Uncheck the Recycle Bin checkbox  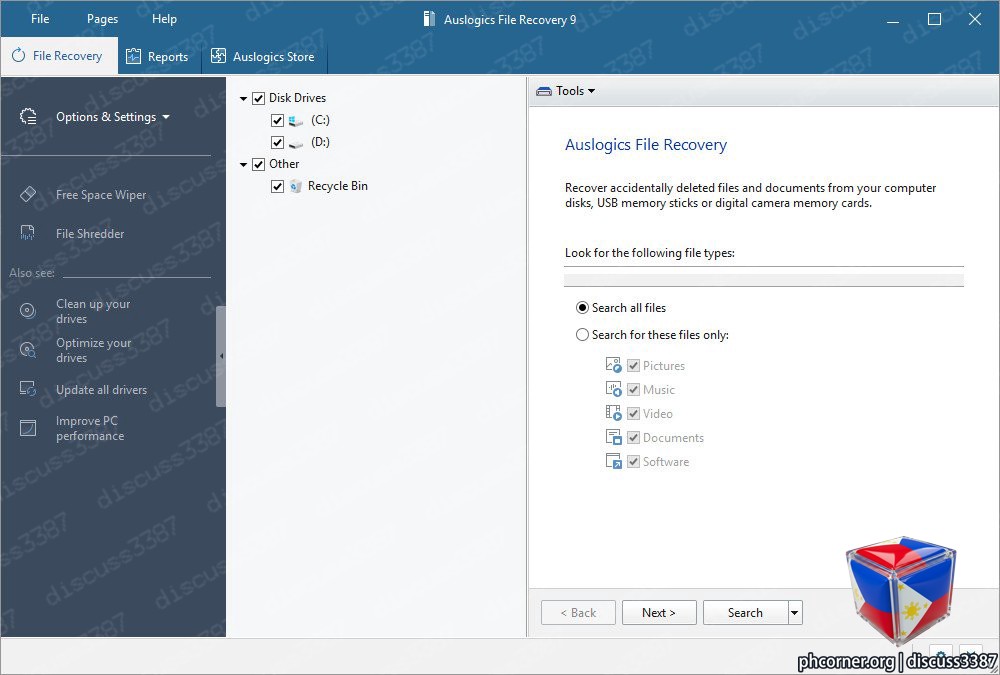click(x=277, y=186)
